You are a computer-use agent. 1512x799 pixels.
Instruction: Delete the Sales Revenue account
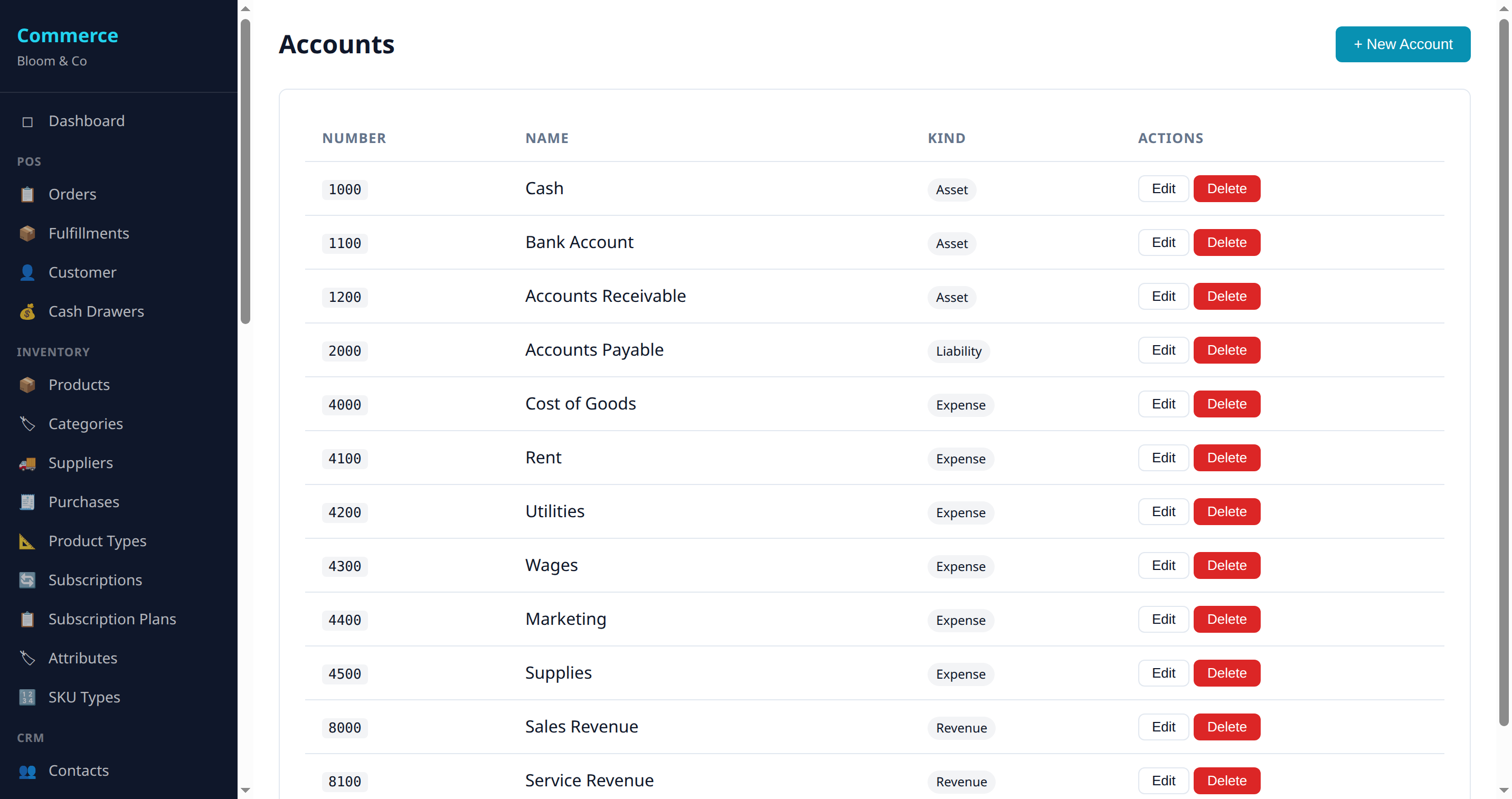click(x=1226, y=727)
